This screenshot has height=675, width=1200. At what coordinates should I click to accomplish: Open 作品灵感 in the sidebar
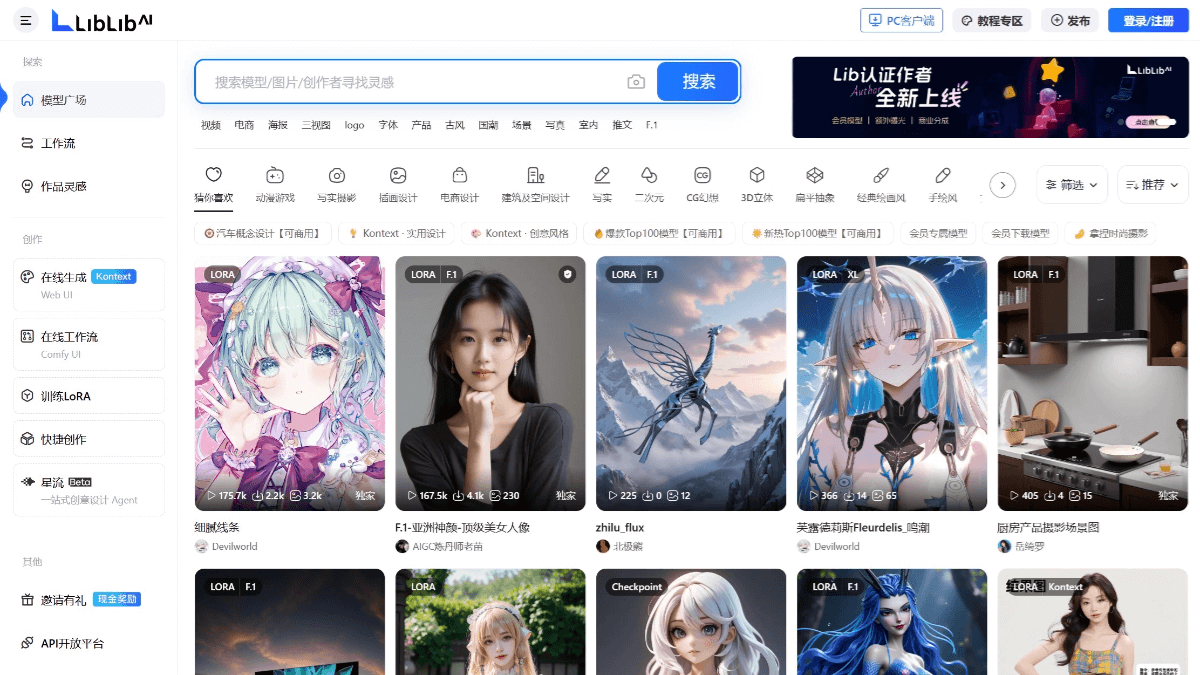[x=89, y=186]
